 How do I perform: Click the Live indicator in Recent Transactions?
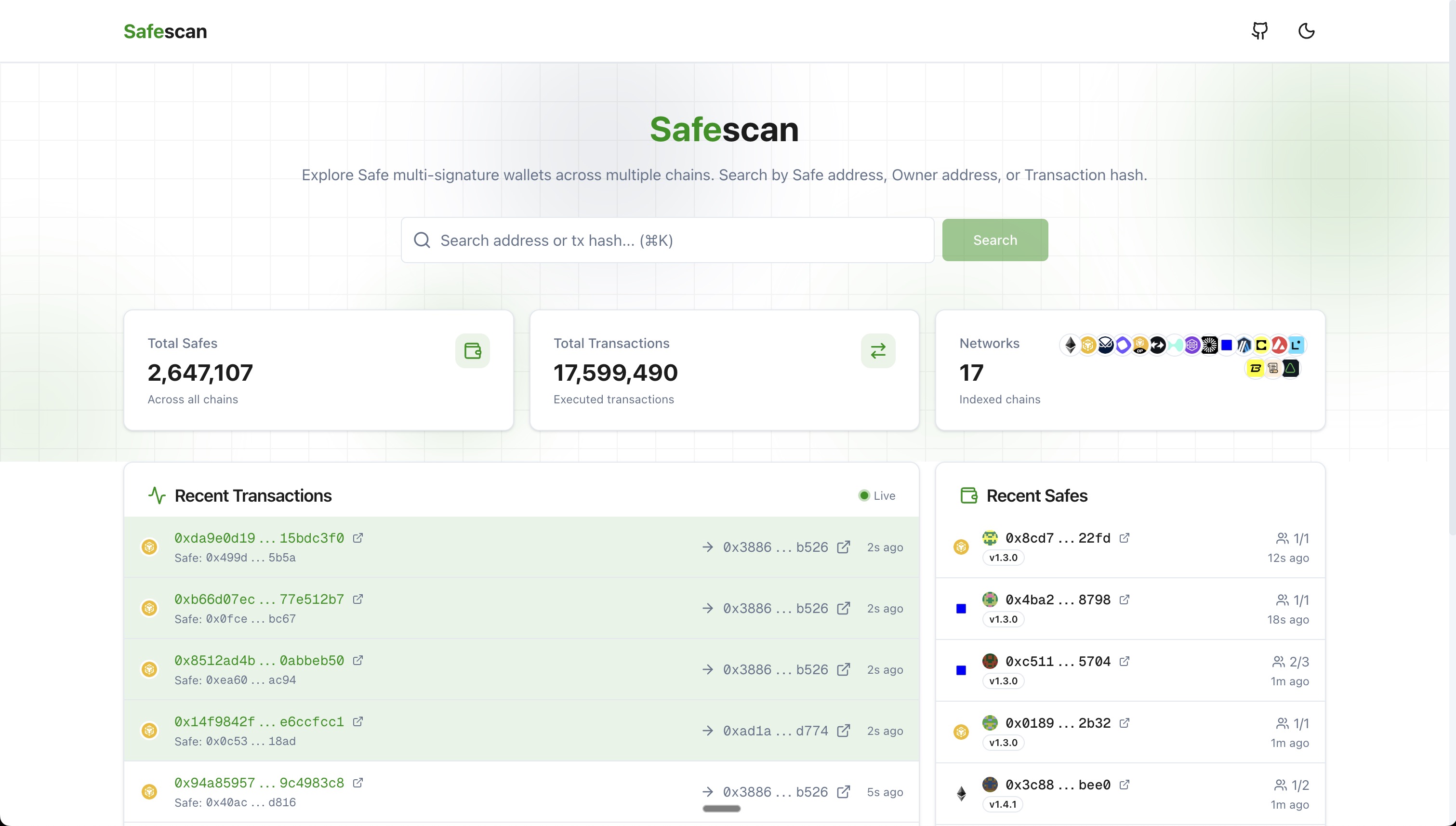click(876, 495)
